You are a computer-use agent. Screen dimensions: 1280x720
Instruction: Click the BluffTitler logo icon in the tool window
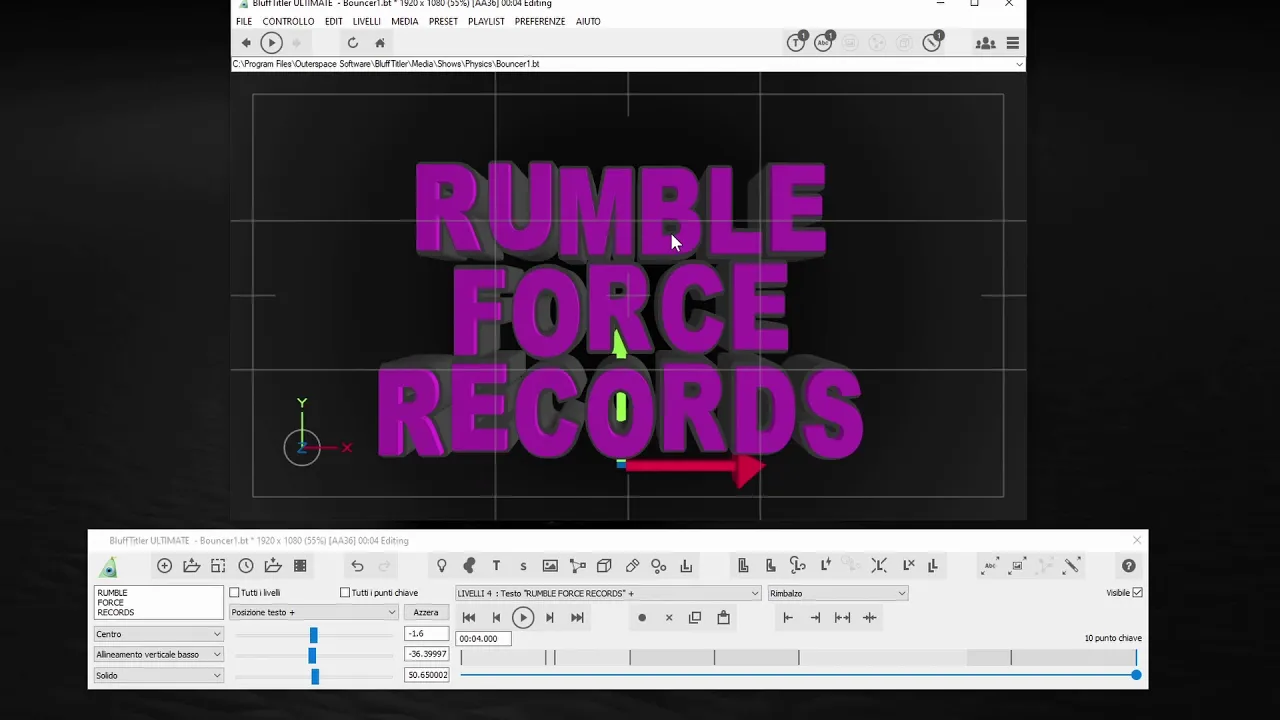(109, 567)
